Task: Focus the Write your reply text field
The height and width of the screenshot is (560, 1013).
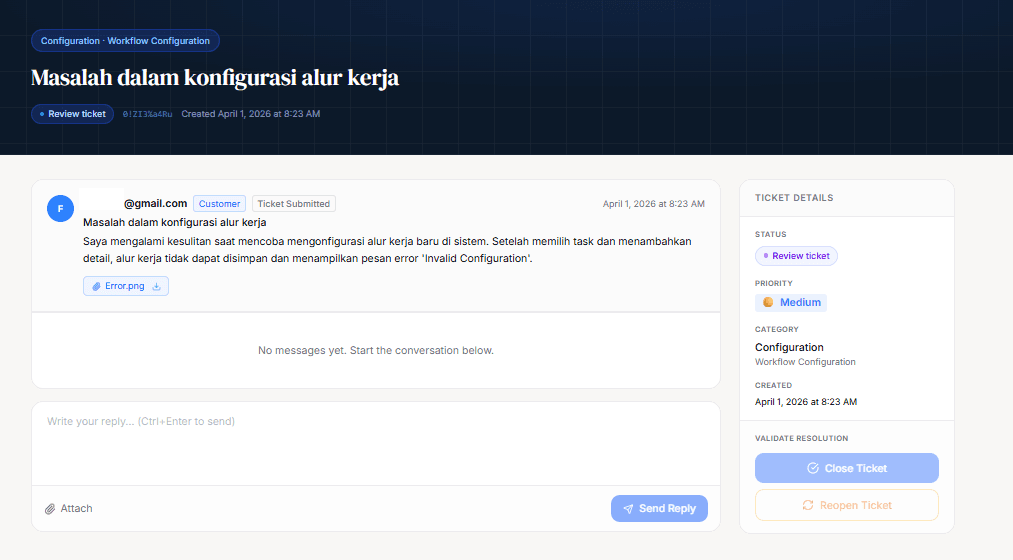Action: tap(375, 440)
